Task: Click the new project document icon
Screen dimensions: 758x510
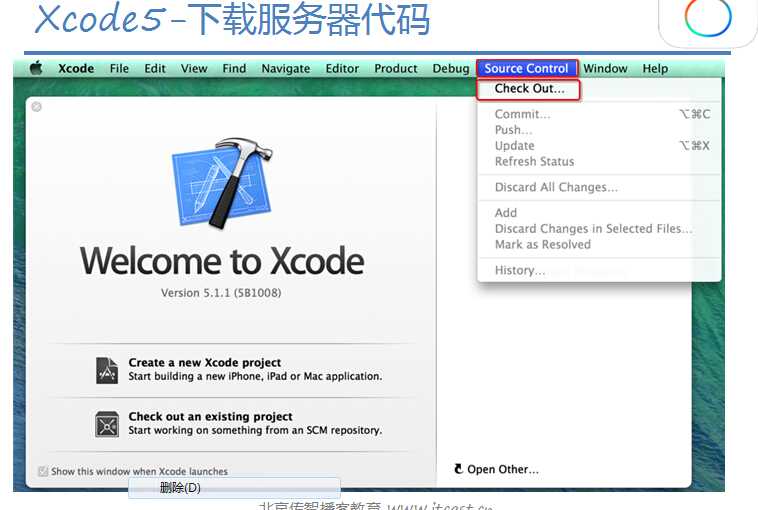Action: pyautogui.click(x=107, y=371)
